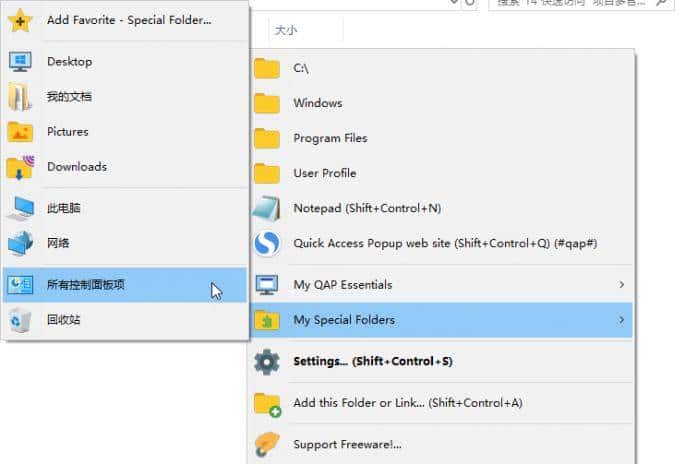Click the Support Freeware icon
The width and height of the screenshot is (685, 464).
[x=267, y=444]
